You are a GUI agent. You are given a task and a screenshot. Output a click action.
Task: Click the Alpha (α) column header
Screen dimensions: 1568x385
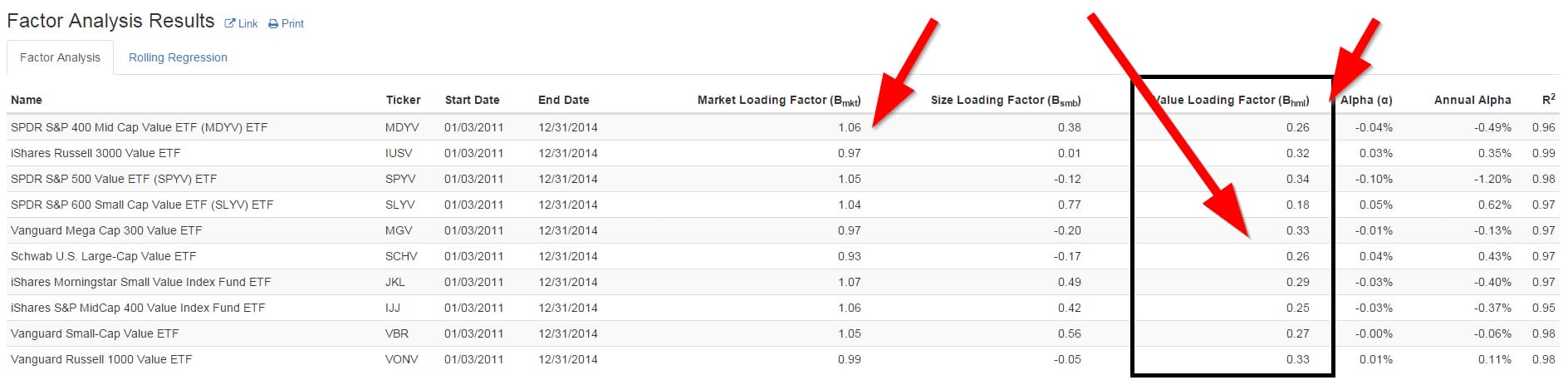point(1366,100)
